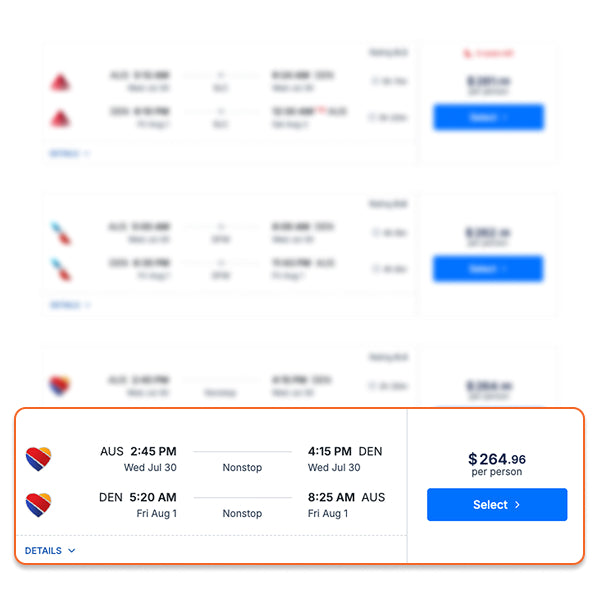Viewport: 600px width, 600px height.
Task: Choose the Select button on the American Airlines card
Action: tap(488, 269)
